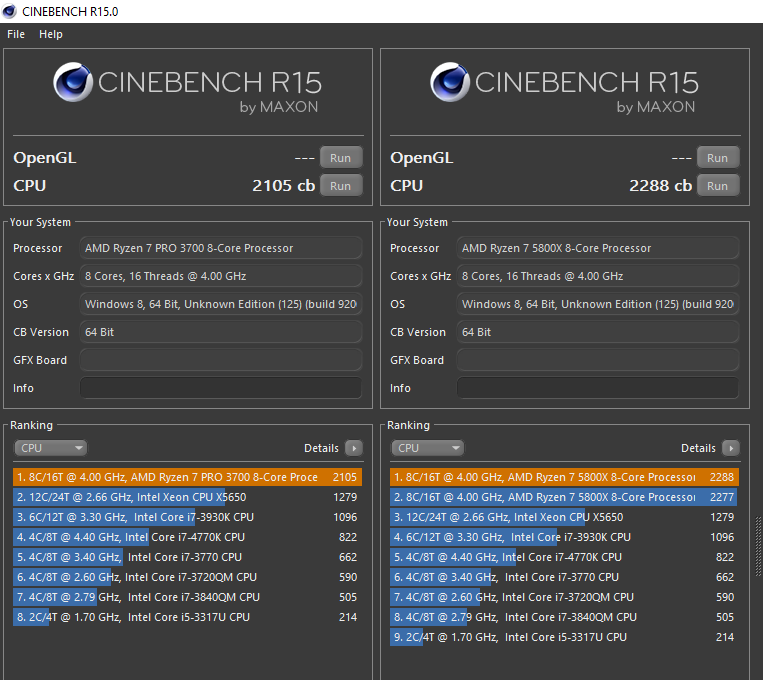Select the 2277 score Ryzen 5800X entry

point(564,497)
